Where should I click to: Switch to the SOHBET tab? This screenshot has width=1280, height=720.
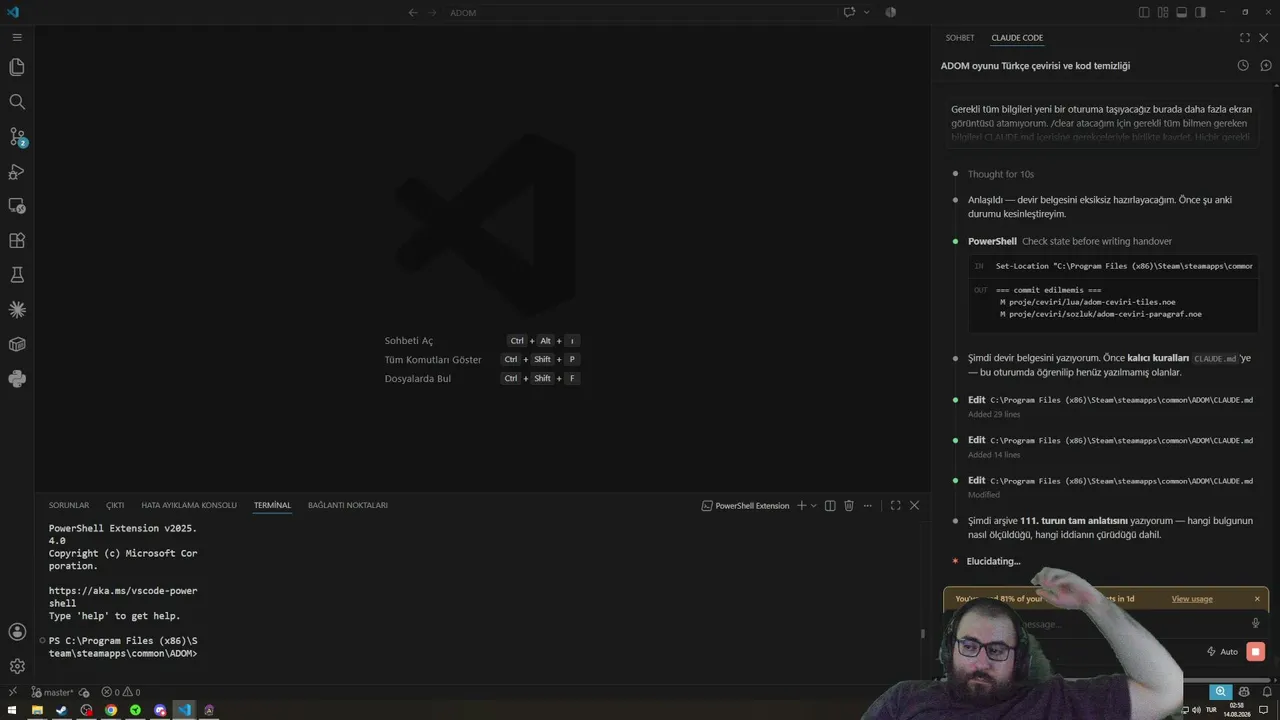click(960, 38)
